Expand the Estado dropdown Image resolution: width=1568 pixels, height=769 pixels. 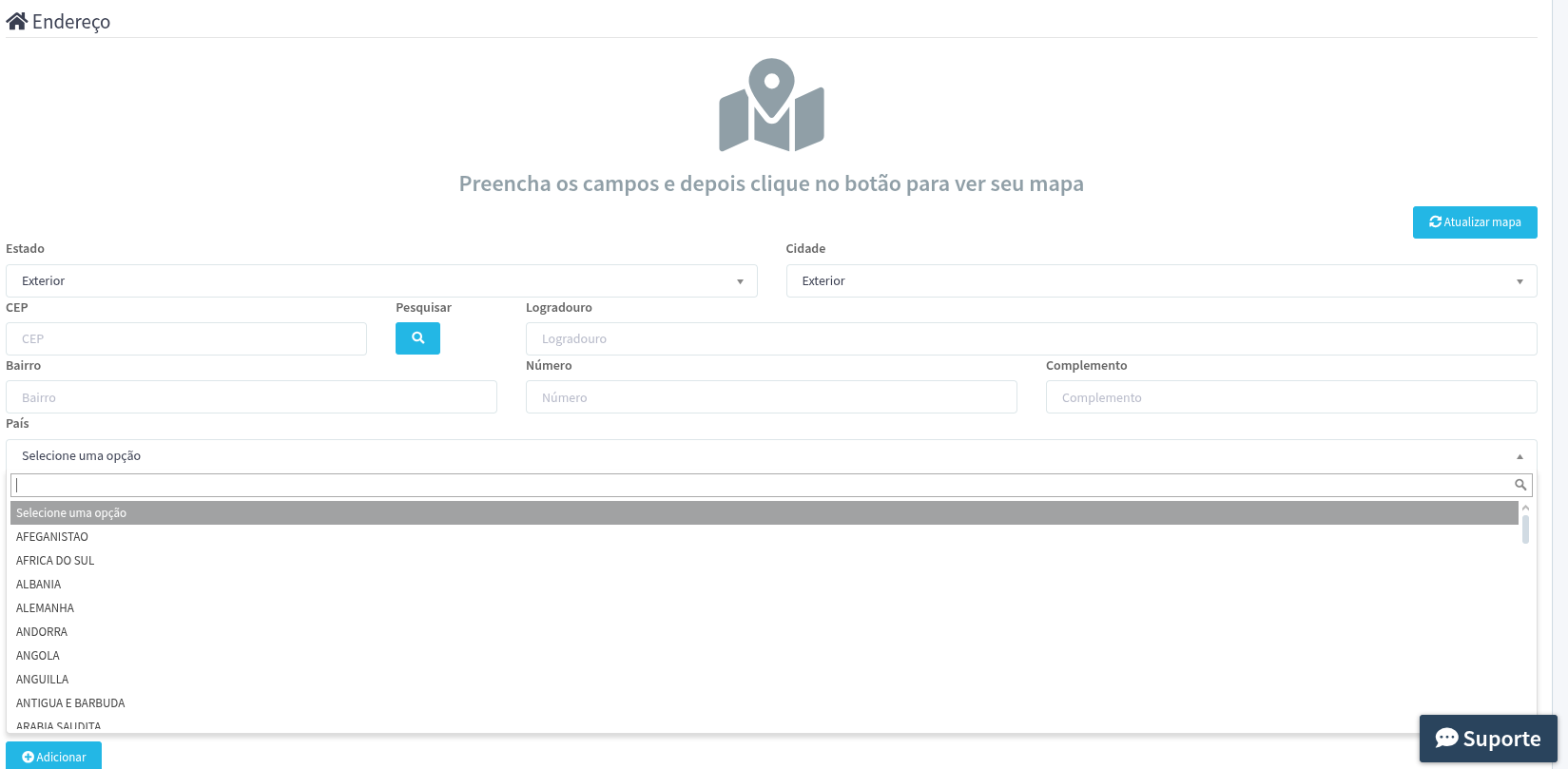pyautogui.click(x=381, y=281)
